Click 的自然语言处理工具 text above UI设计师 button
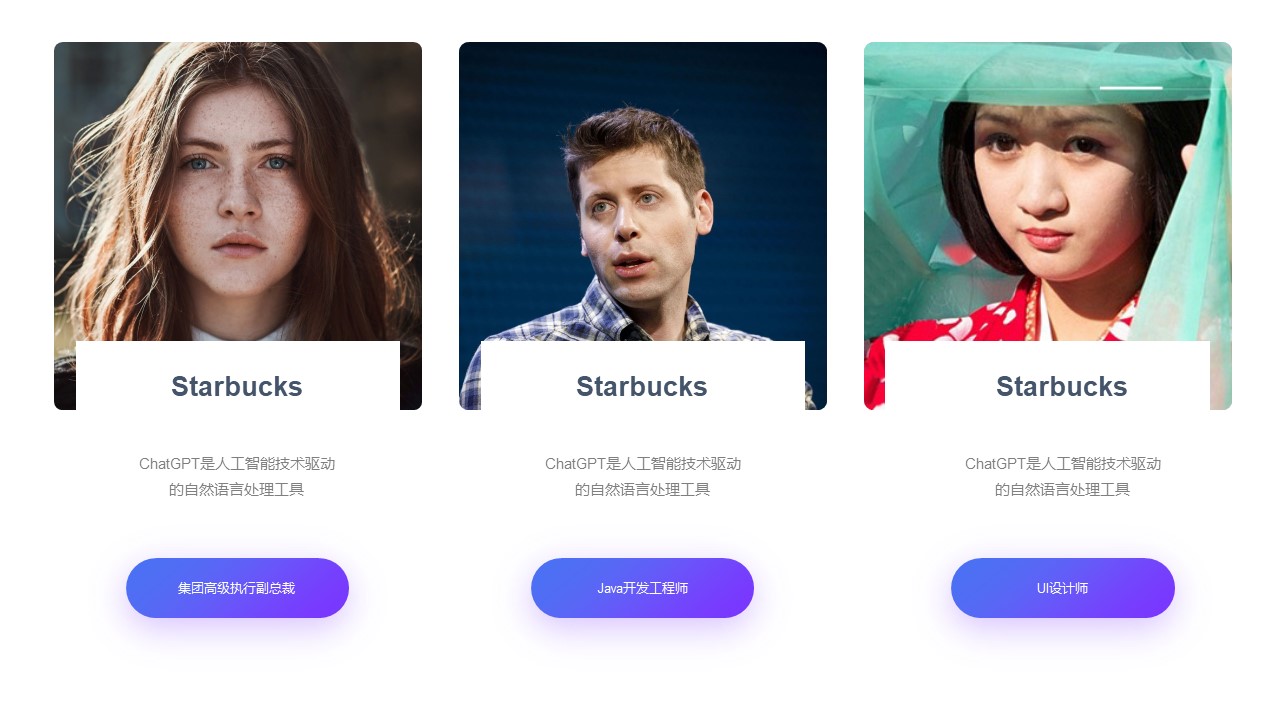 (x=1063, y=490)
